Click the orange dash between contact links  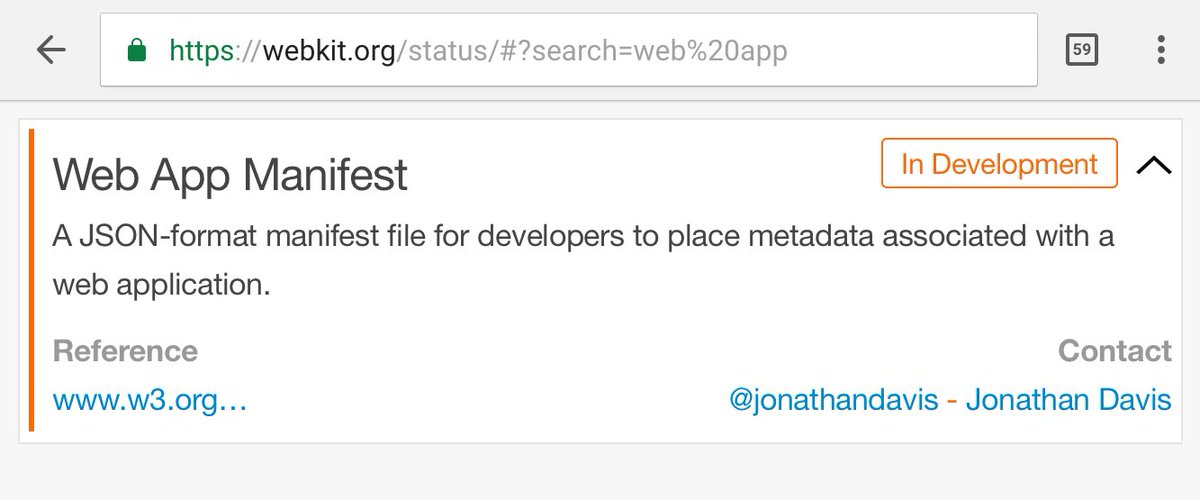[952, 402]
